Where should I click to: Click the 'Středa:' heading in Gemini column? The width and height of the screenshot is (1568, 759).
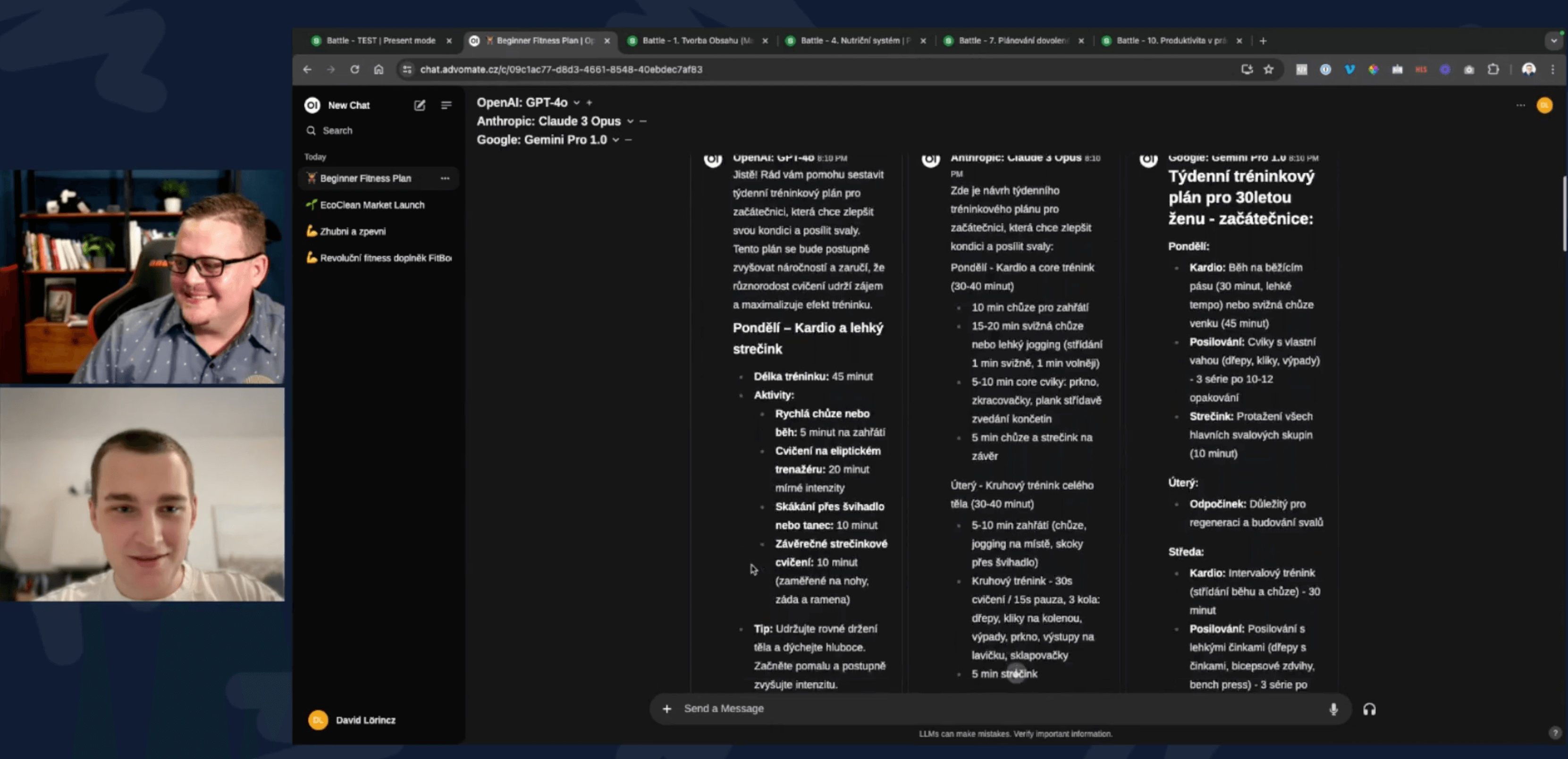pyautogui.click(x=1186, y=552)
